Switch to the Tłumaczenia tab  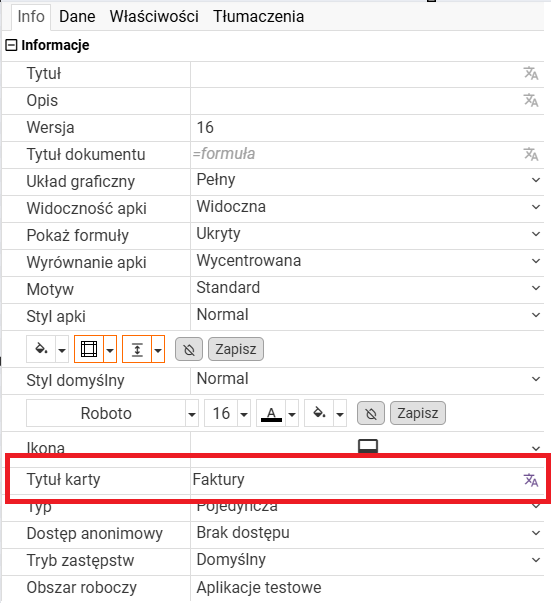point(258,17)
